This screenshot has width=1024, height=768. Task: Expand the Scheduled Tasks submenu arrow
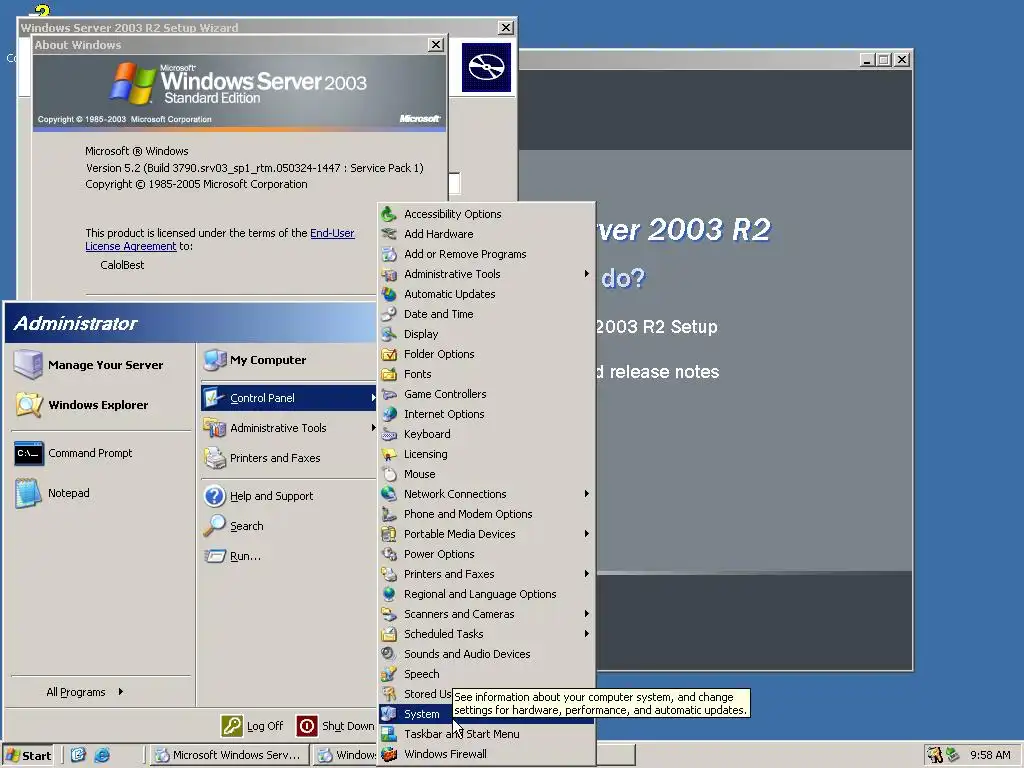click(x=586, y=634)
